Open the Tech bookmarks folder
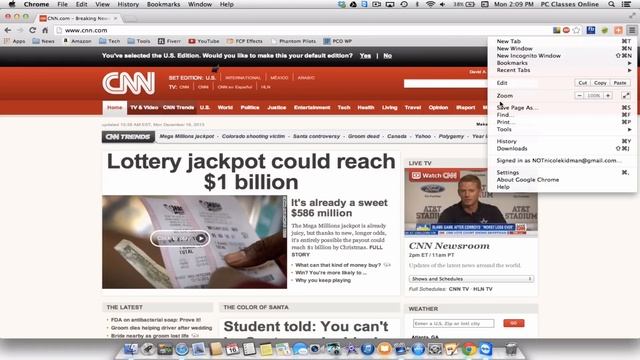 [109, 41]
